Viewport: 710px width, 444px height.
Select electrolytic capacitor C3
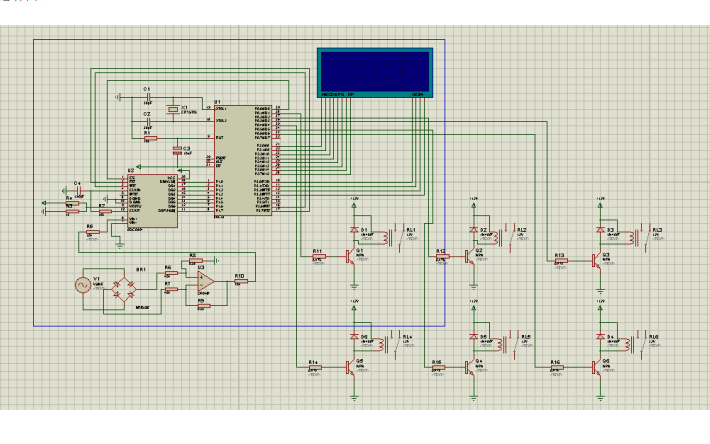pyautogui.click(x=178, y=151)
